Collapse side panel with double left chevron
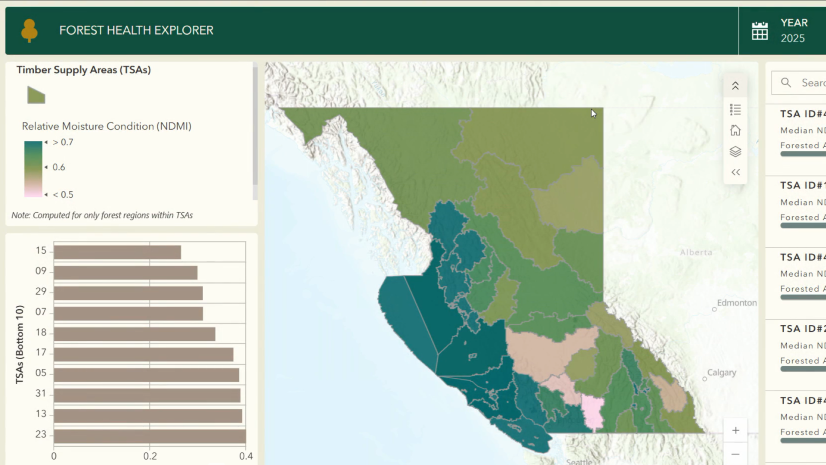Screen dimensions: 826x465 pyautogui.click(x=735, y=172)
